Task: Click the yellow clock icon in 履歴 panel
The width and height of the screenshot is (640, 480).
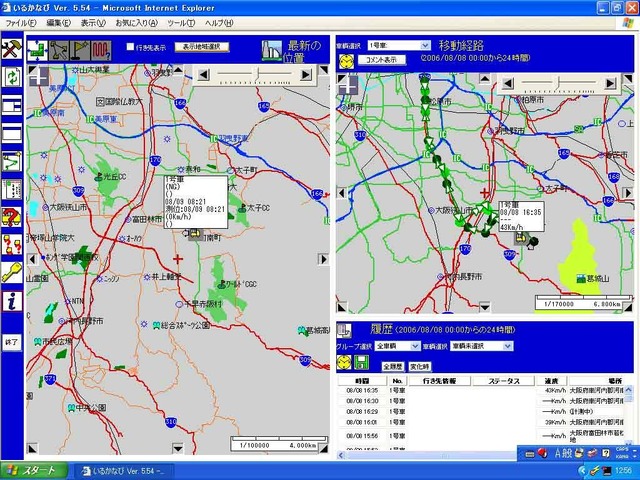Action: click(x=344, y=362)
